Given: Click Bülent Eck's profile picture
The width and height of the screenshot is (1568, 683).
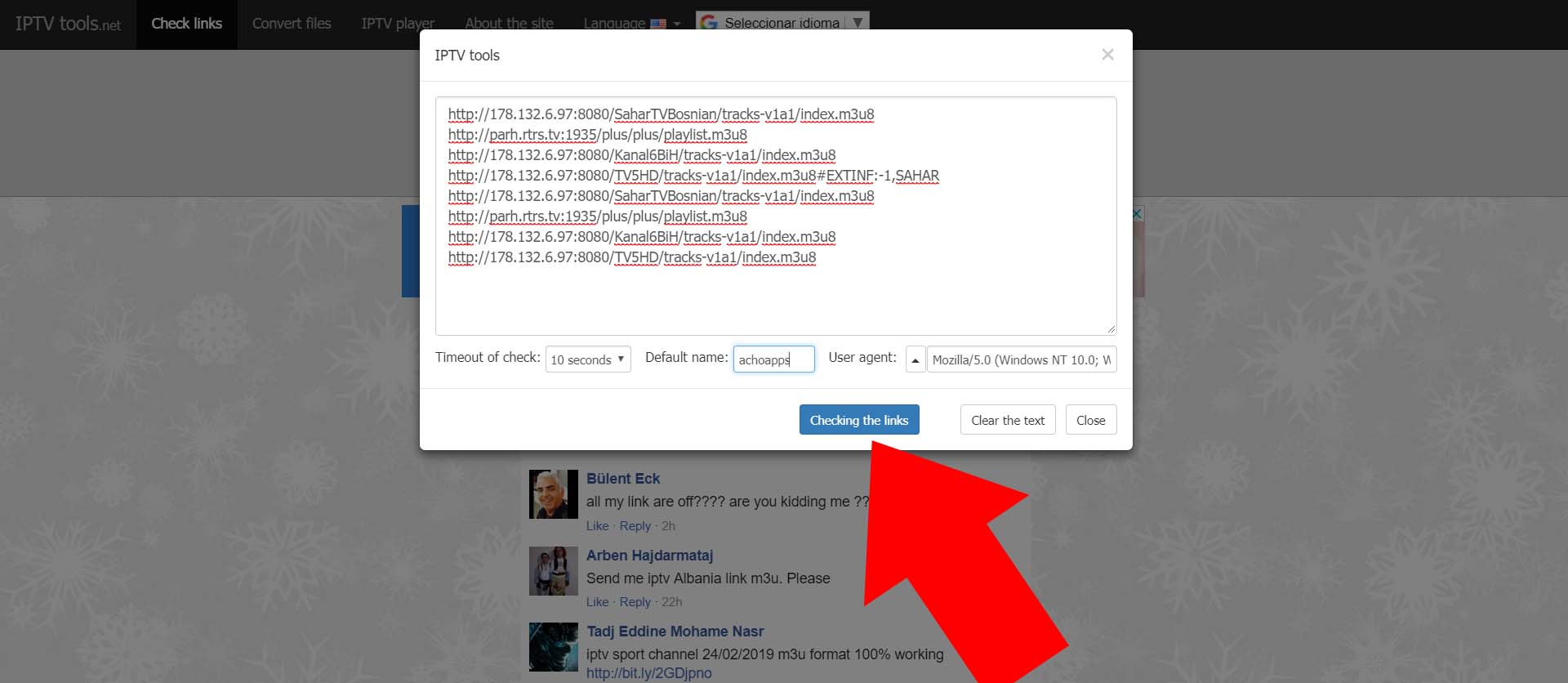Looking at the screenshot, I should click(553, 494).
